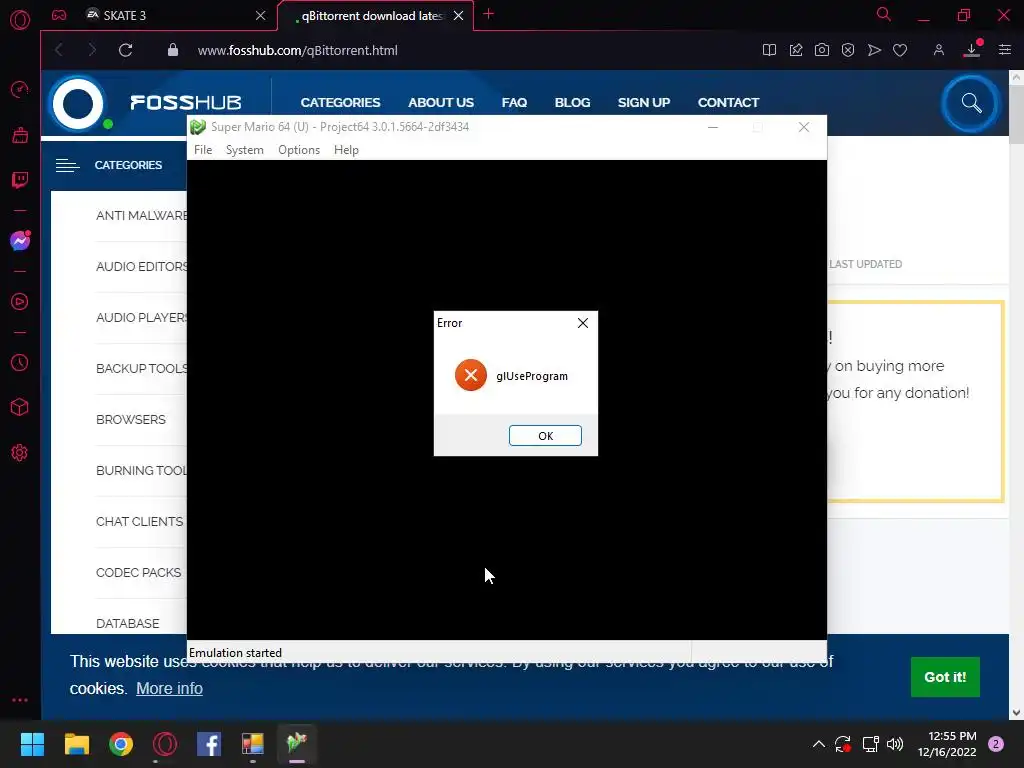Open the Player sidebar icon
This screenshot has height=768, width=1024.
(x=20, y=302)
